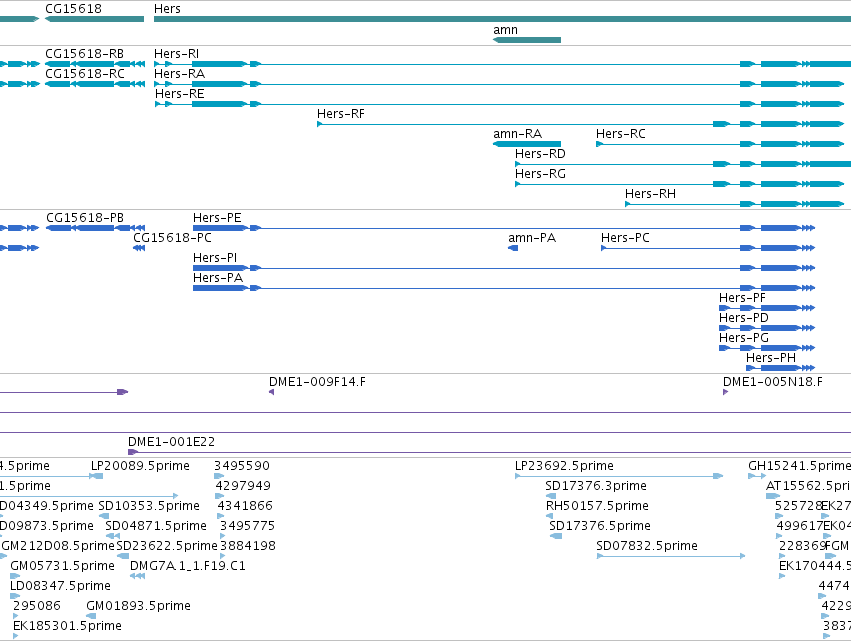The width and height of the screenshot is (851, 641).
Task: Click the Hers-RD transcript label
Action: [x=540, y=154]
